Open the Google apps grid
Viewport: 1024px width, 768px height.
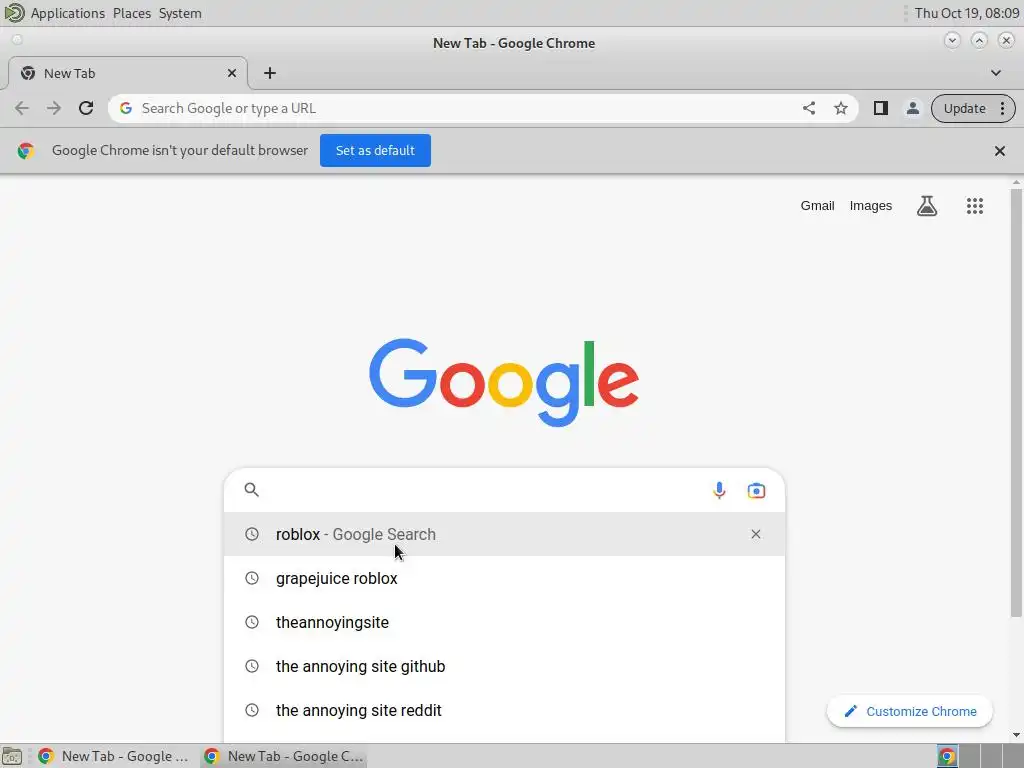coord(974,206)
